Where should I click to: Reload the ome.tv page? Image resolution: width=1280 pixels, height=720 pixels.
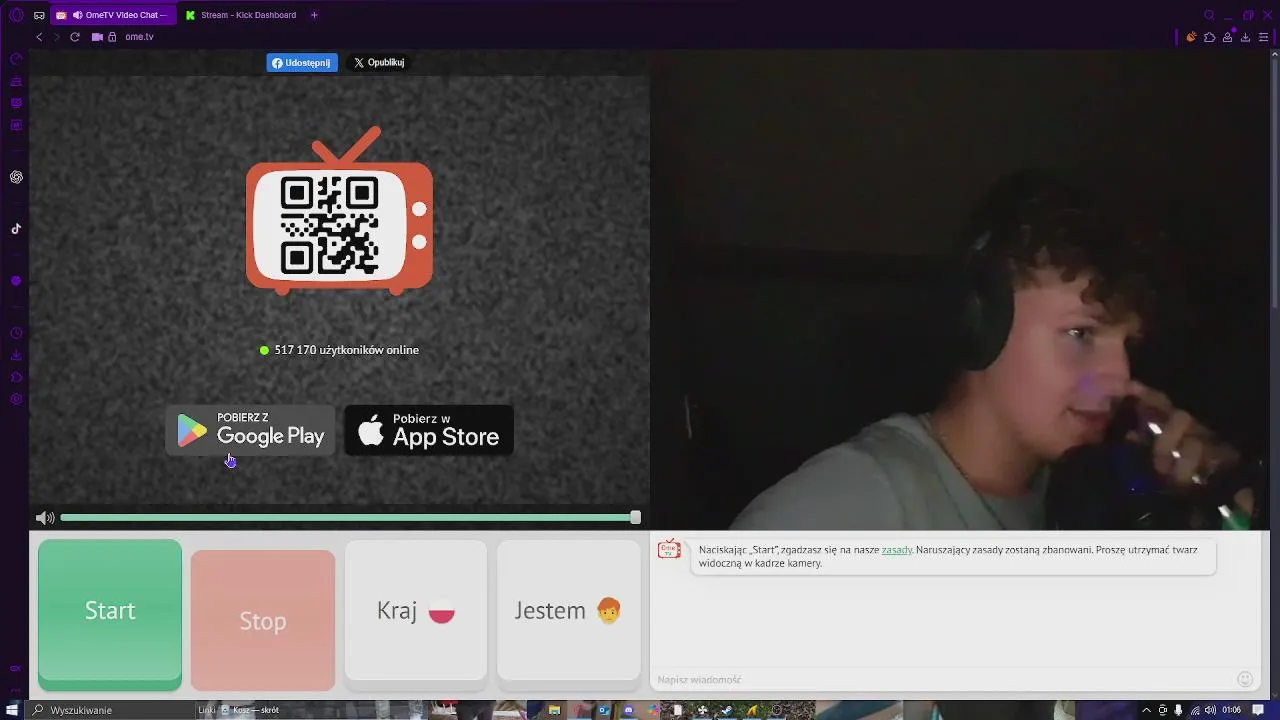click(74, 37)
